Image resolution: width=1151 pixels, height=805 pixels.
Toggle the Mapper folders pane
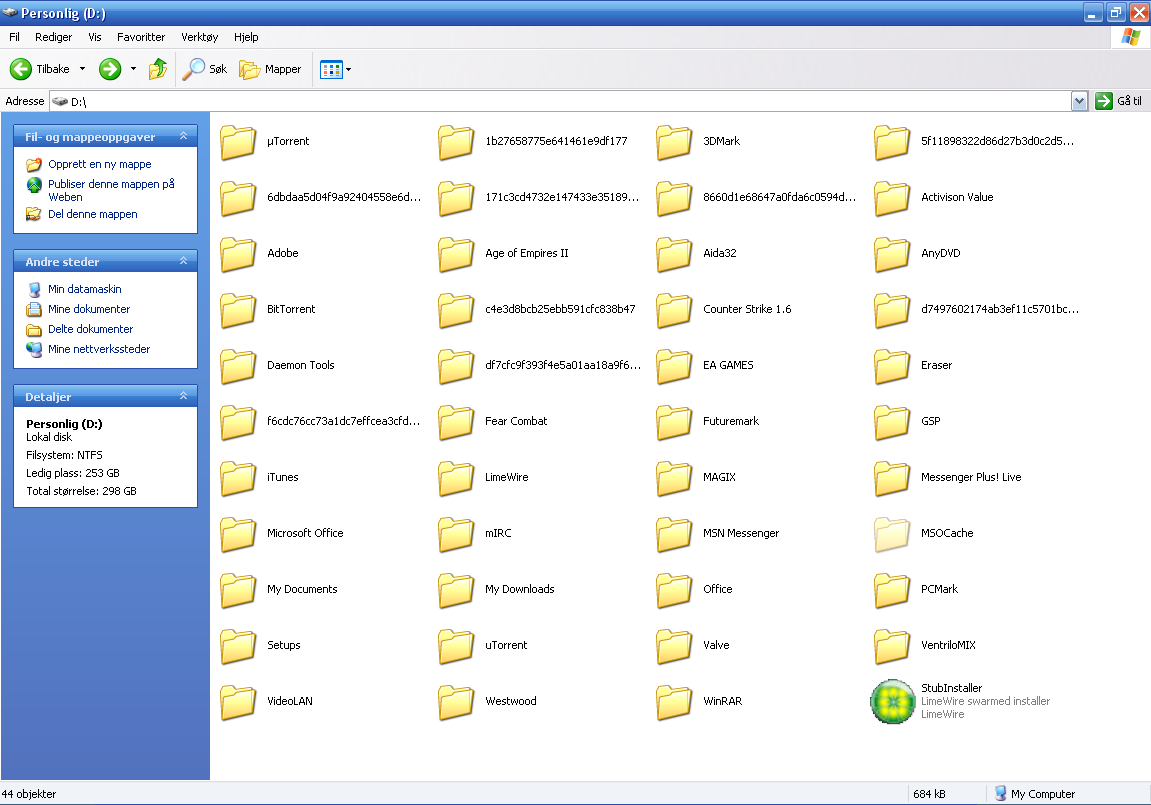click(270, 69)
